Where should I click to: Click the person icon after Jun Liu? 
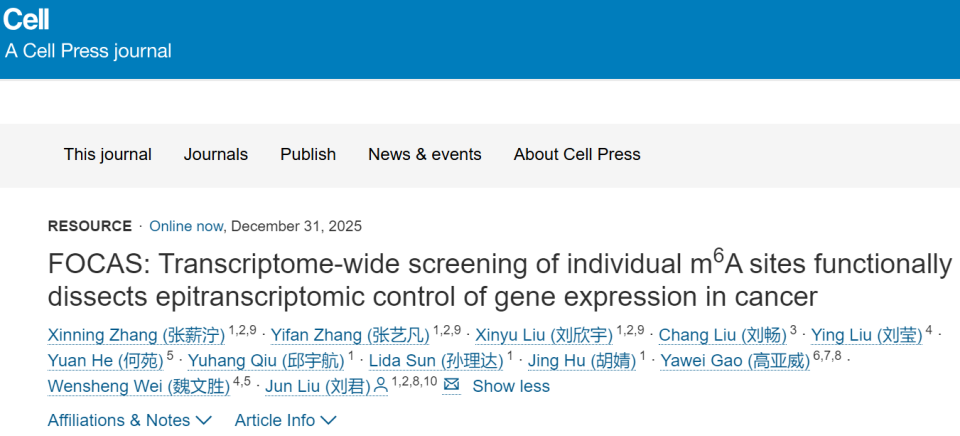380,386
